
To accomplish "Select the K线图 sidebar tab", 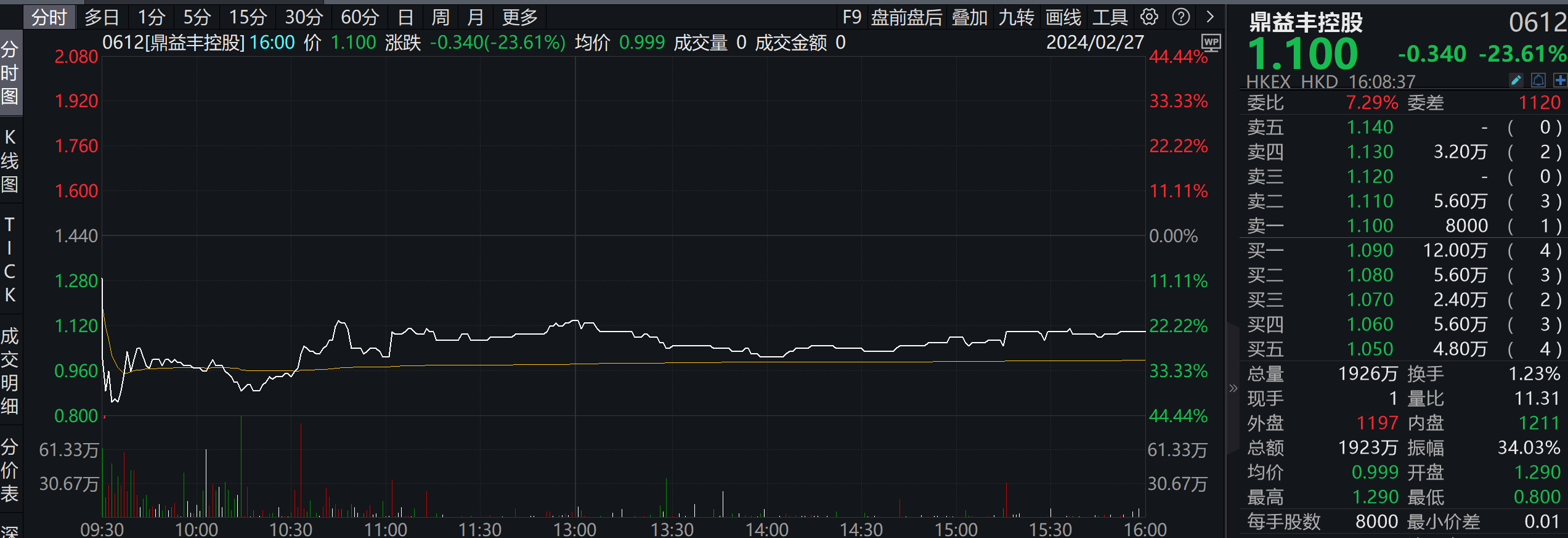I will pyautogui.click(x=10, y=161).
